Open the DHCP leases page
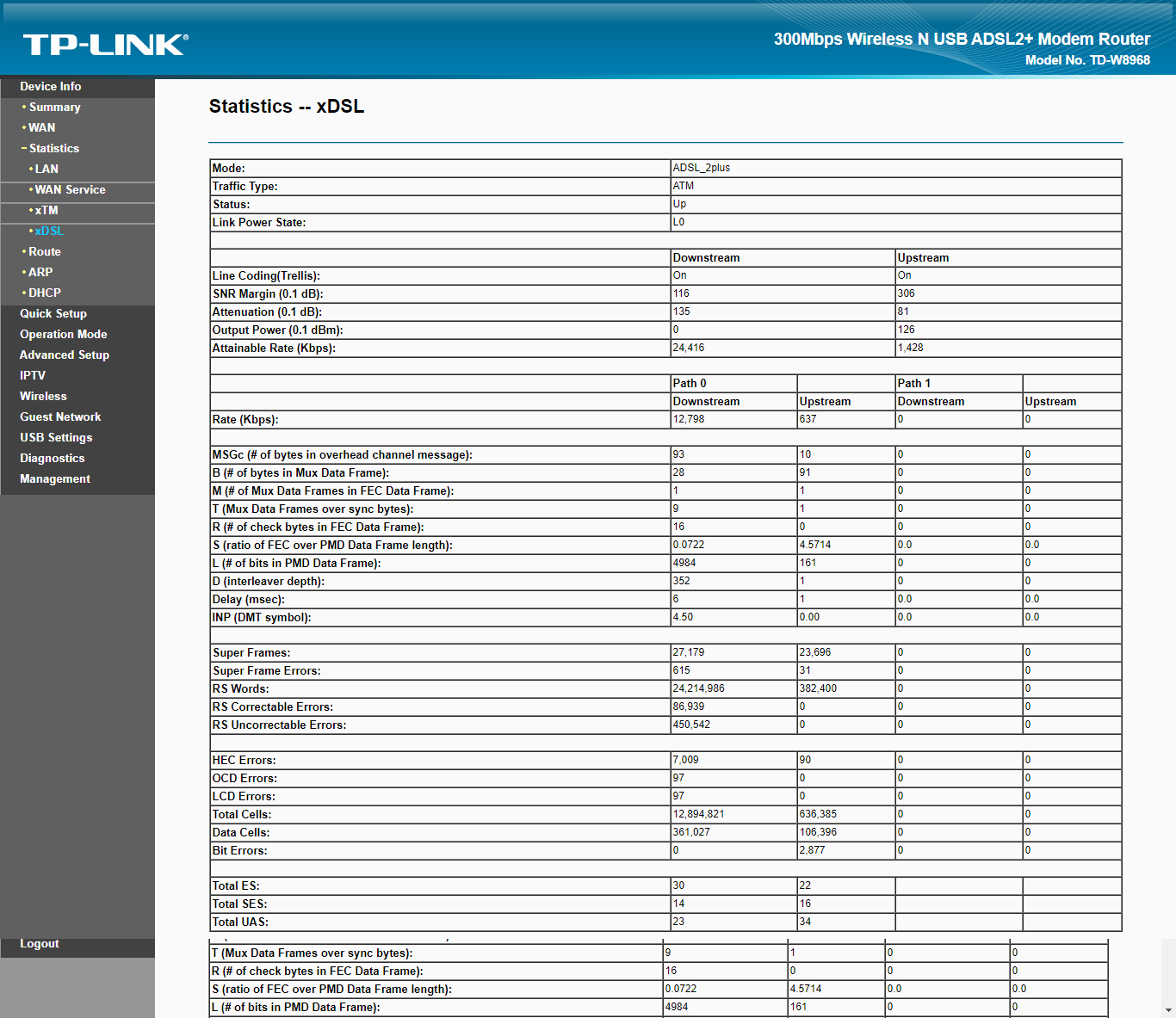Screen dimensions: 1176x1018 (x=45, y=293)
